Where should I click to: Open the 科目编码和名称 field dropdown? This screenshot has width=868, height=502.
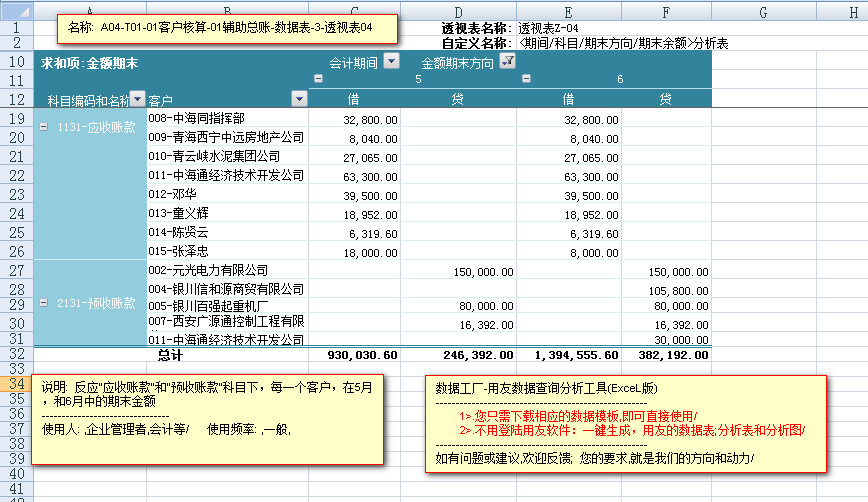(x=137, y=99)
